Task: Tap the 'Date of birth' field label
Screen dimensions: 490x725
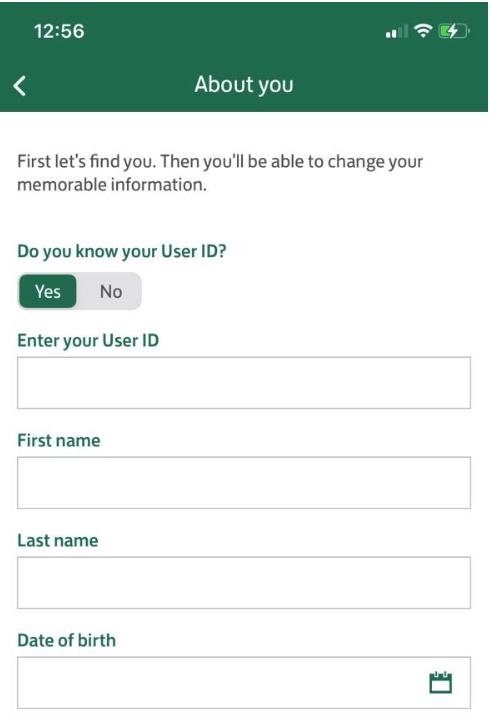Action: point(67,640)
